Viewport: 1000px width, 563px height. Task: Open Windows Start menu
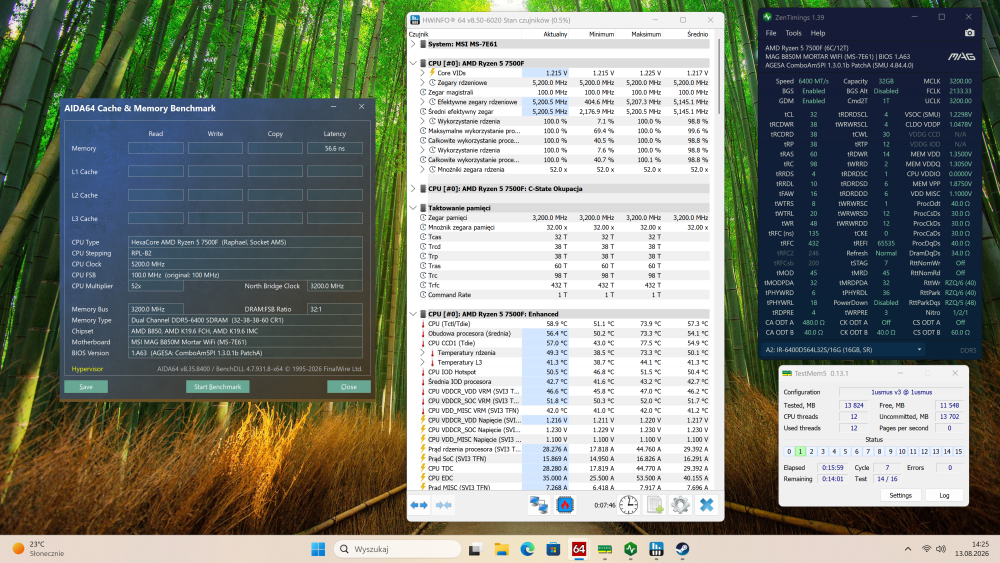tap(318, 549)
